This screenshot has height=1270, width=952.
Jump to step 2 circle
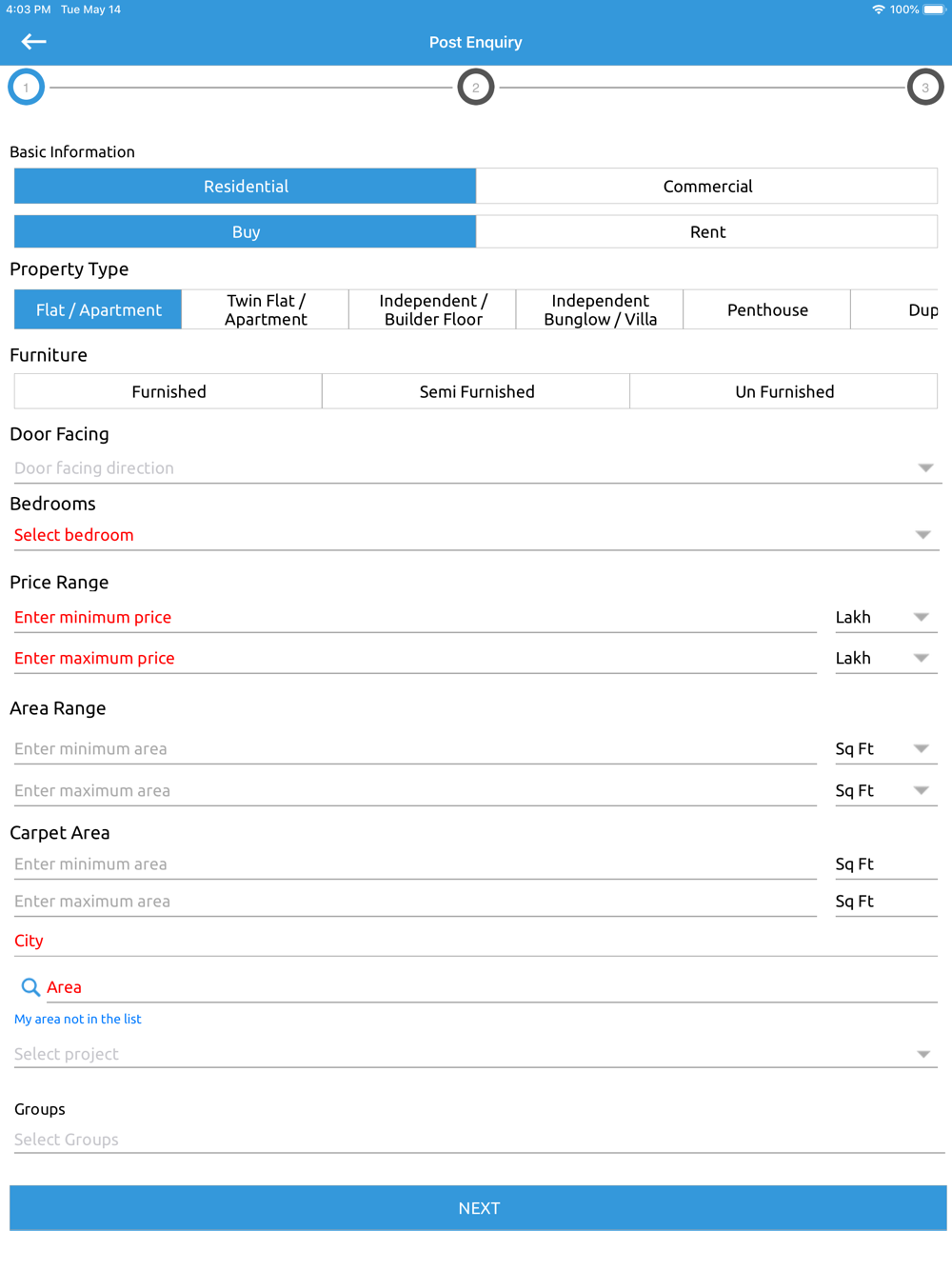[x=476, y=88]
